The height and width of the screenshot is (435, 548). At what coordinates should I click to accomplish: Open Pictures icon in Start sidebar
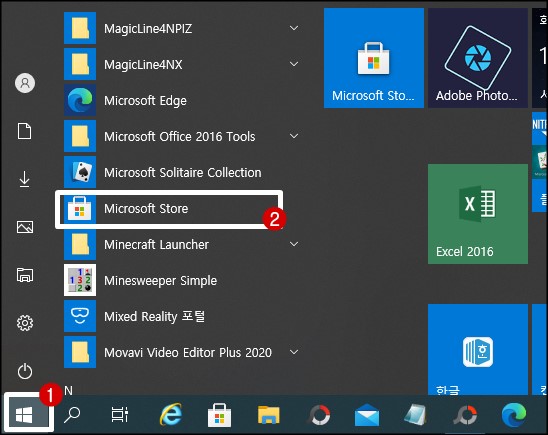pyautogui.click(x=25, y=227)
